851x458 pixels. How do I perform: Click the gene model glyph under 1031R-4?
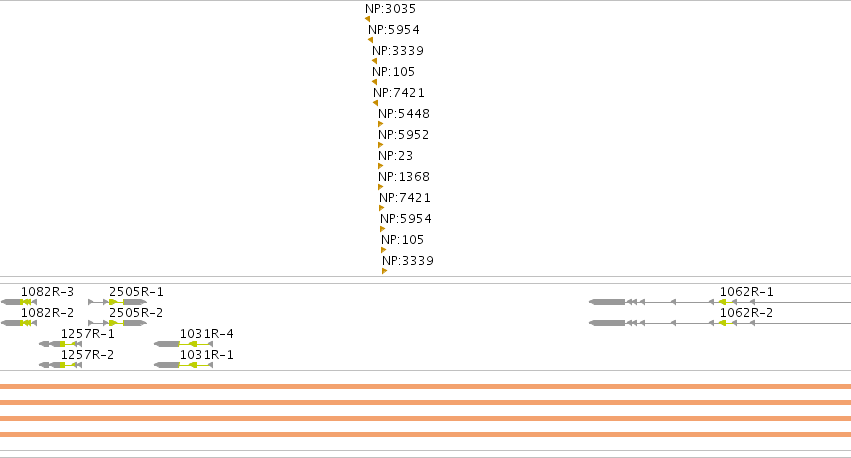coord(183,344)
